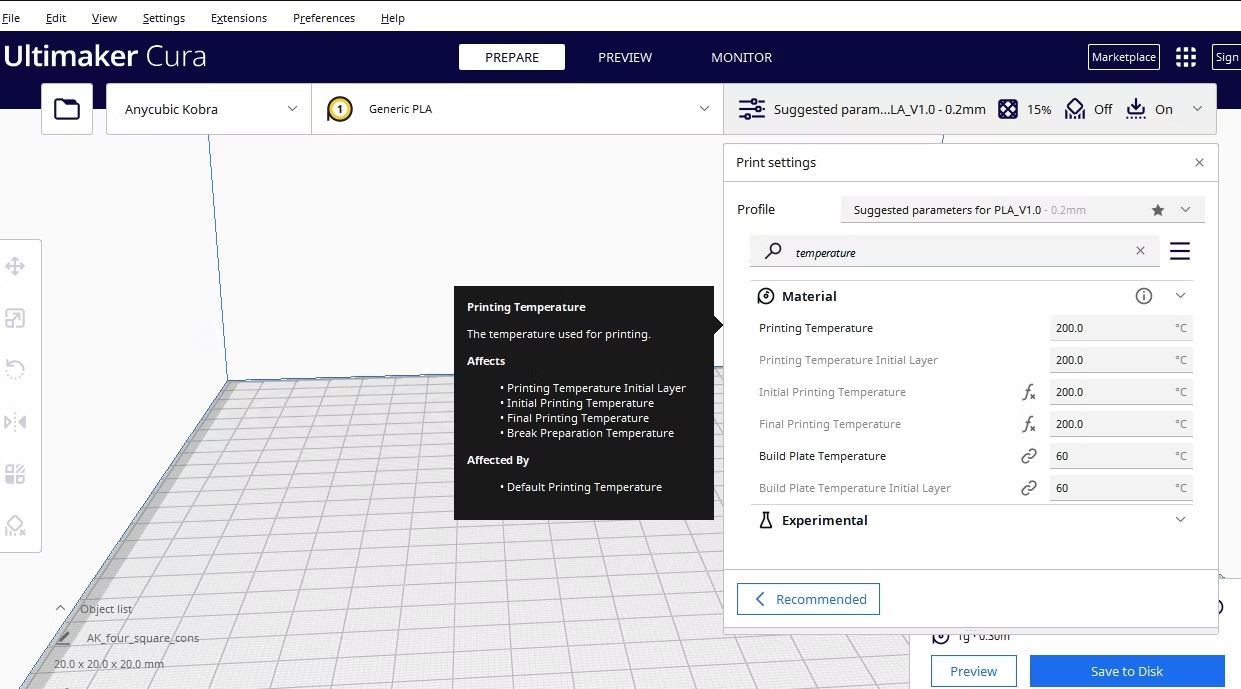Expand the Experimental section chevron
Image resolution: width=1241 pixels, height=689 pixels.
point(1180,520)
